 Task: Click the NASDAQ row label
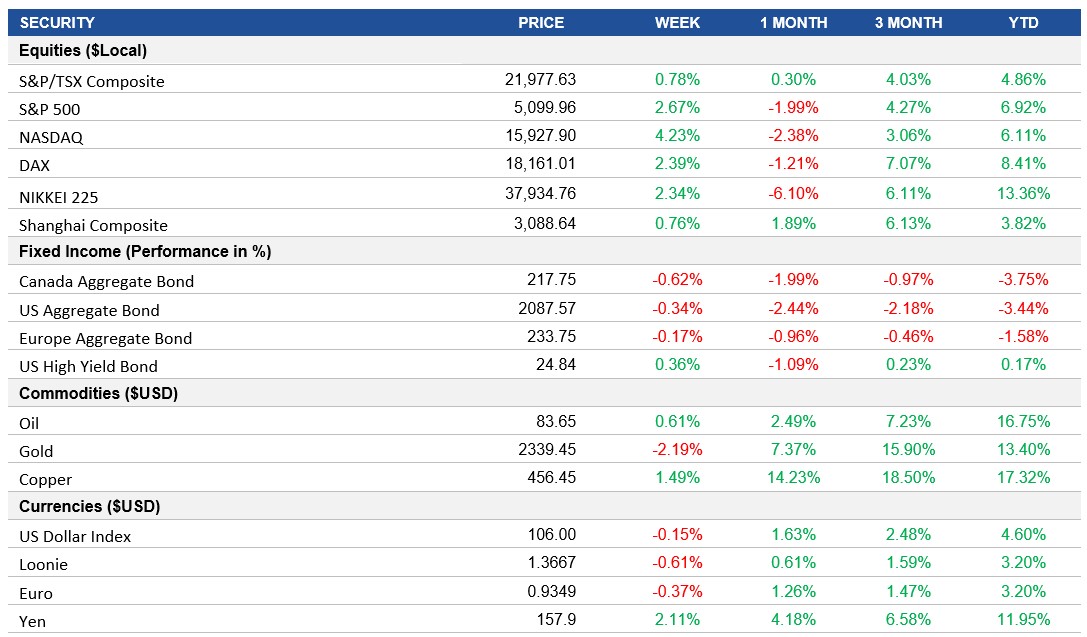53,137
